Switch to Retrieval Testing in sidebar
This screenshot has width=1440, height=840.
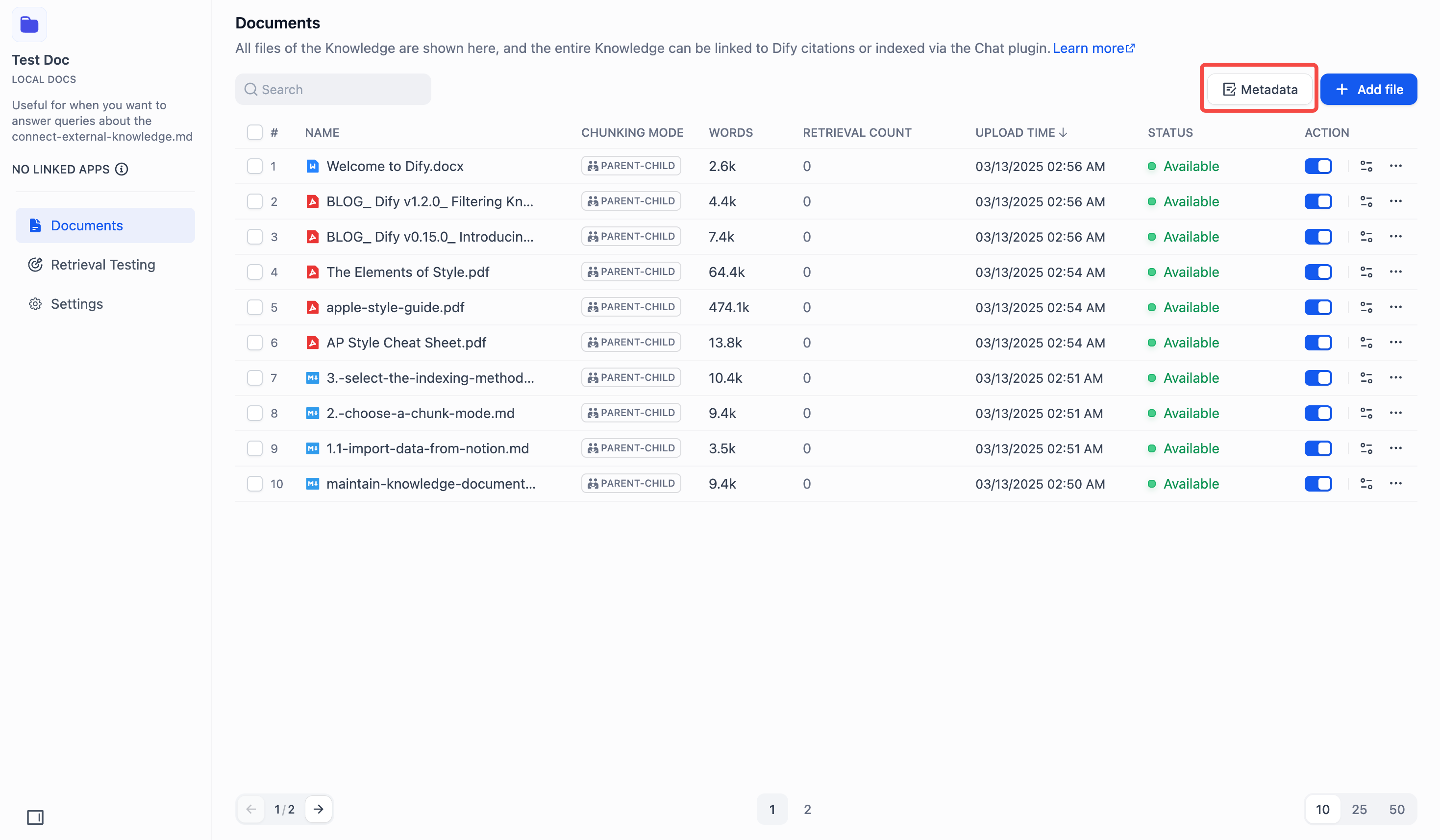(x=103, y=265)
